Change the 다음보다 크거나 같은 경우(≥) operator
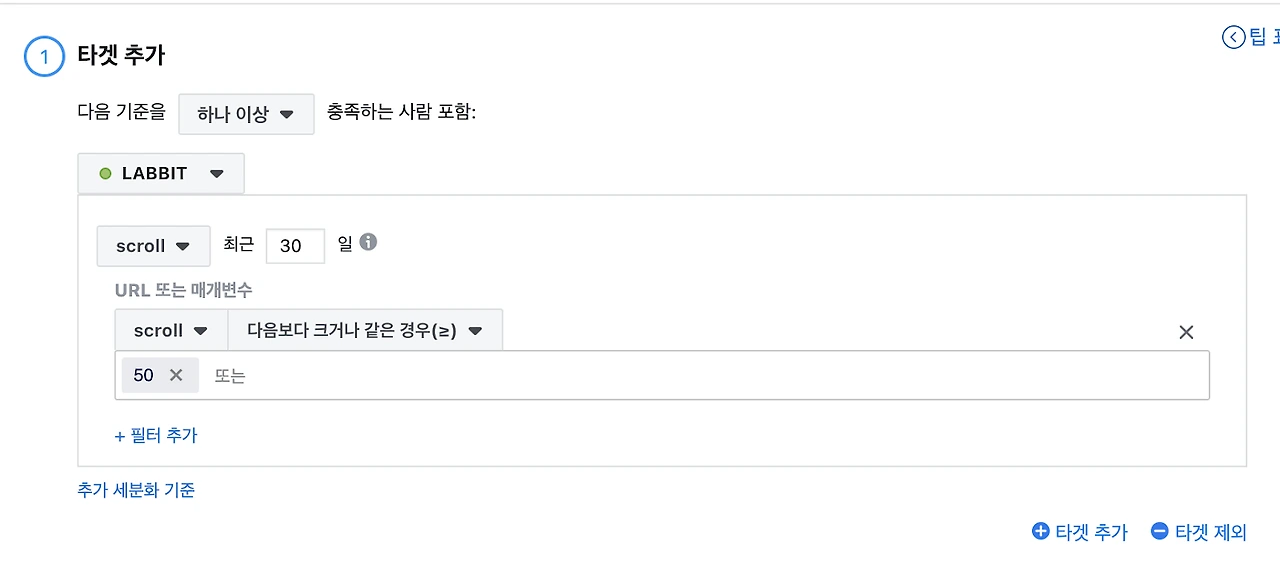 tap(365, 331)
